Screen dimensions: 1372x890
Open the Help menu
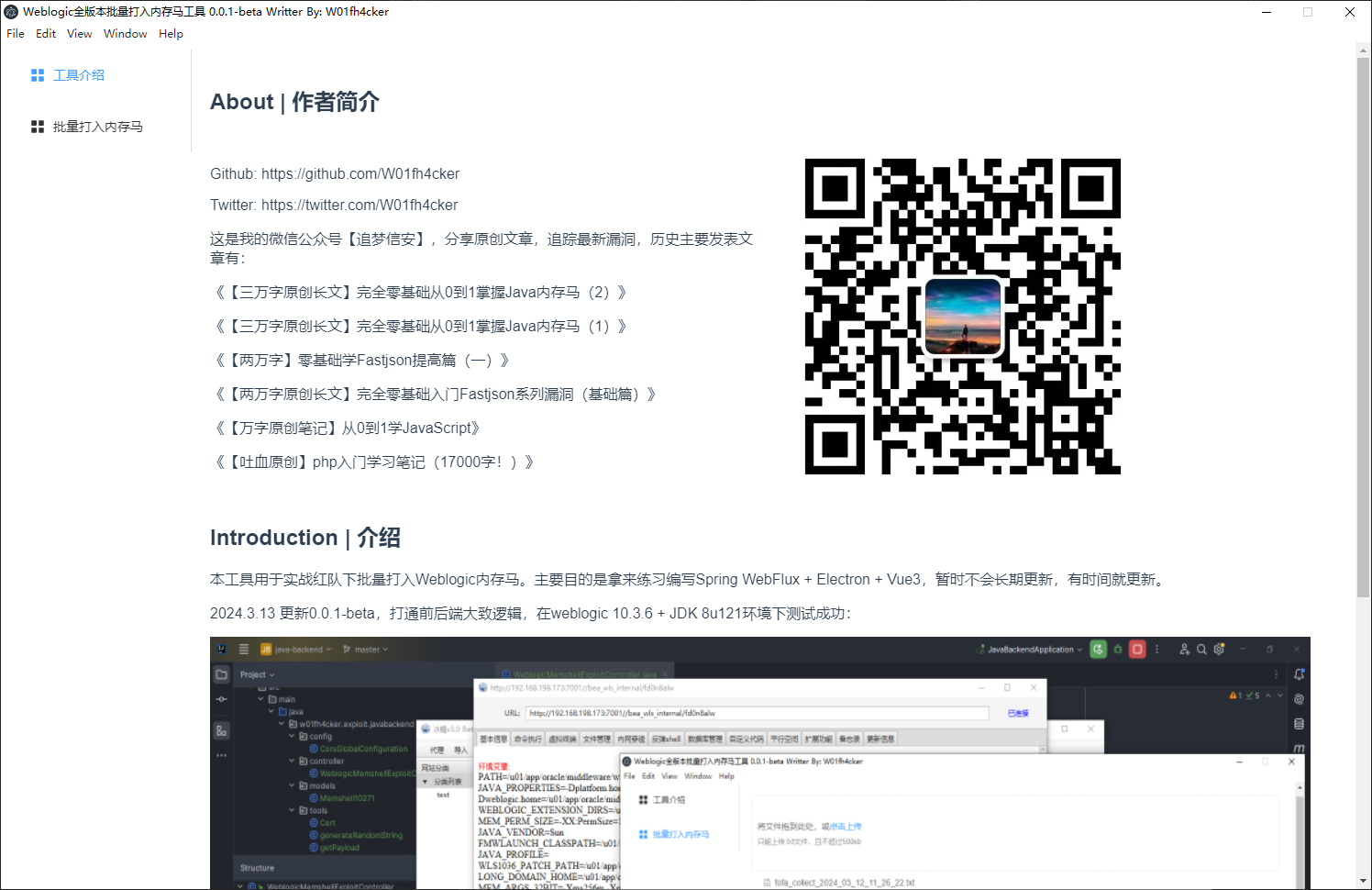171,34
